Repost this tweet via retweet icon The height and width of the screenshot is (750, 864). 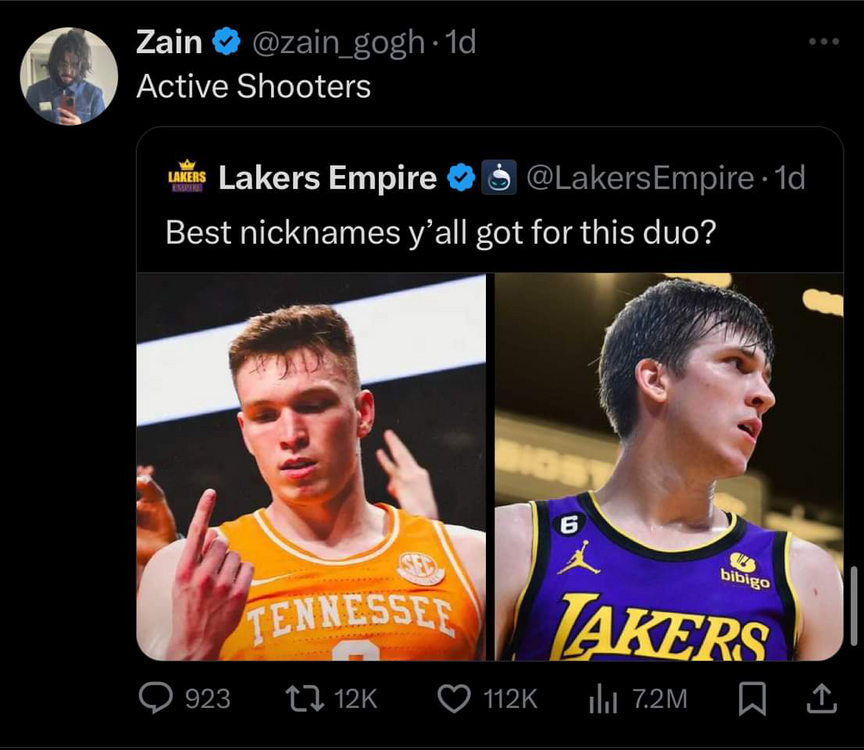click(298, 698)
